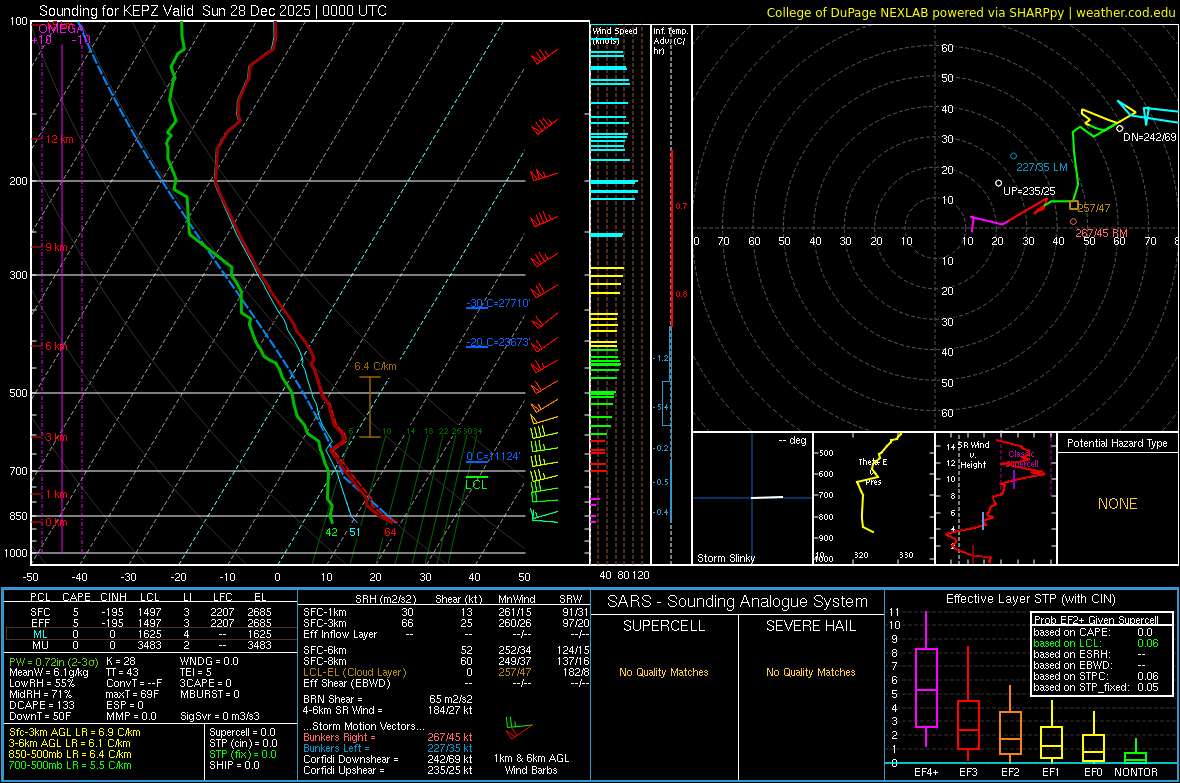1180x783 pixels.
Task: Click the SR Wind v. Height inset plot
Action: tap(995, 498)
